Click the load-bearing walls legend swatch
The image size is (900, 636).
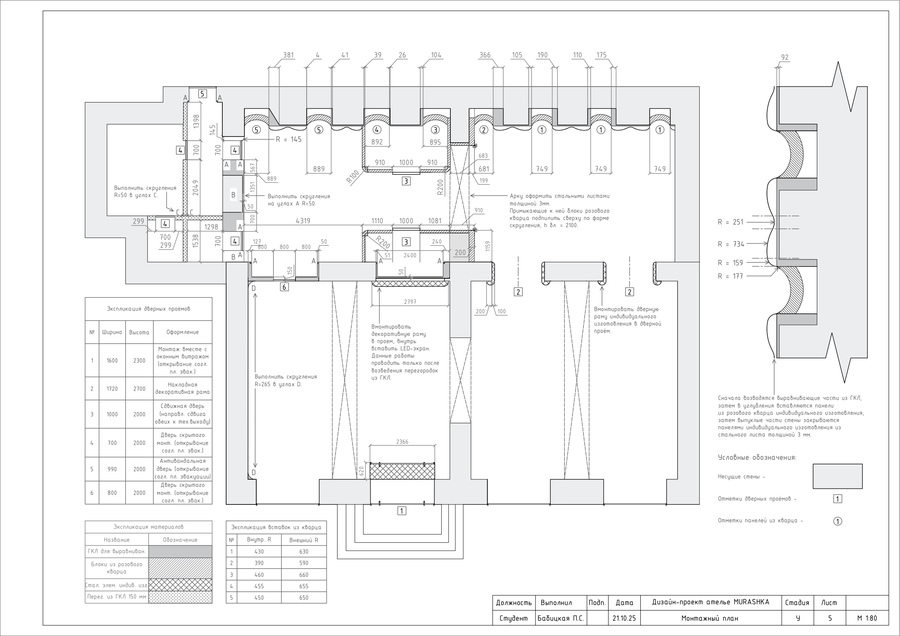tap(837, 476)
